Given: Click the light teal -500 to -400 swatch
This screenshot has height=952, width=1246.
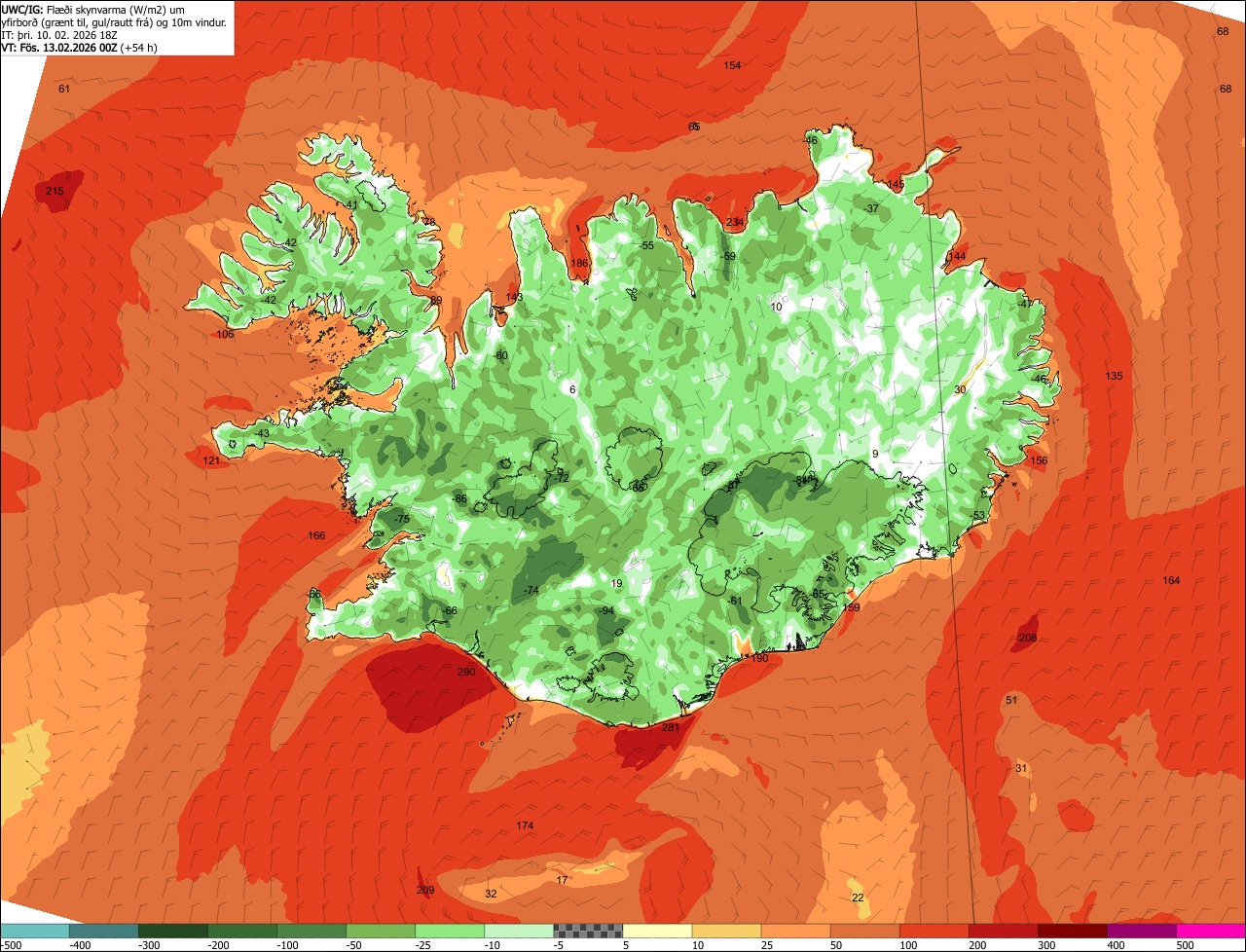Looking at the screenshot, I should (x=35, y=931).
